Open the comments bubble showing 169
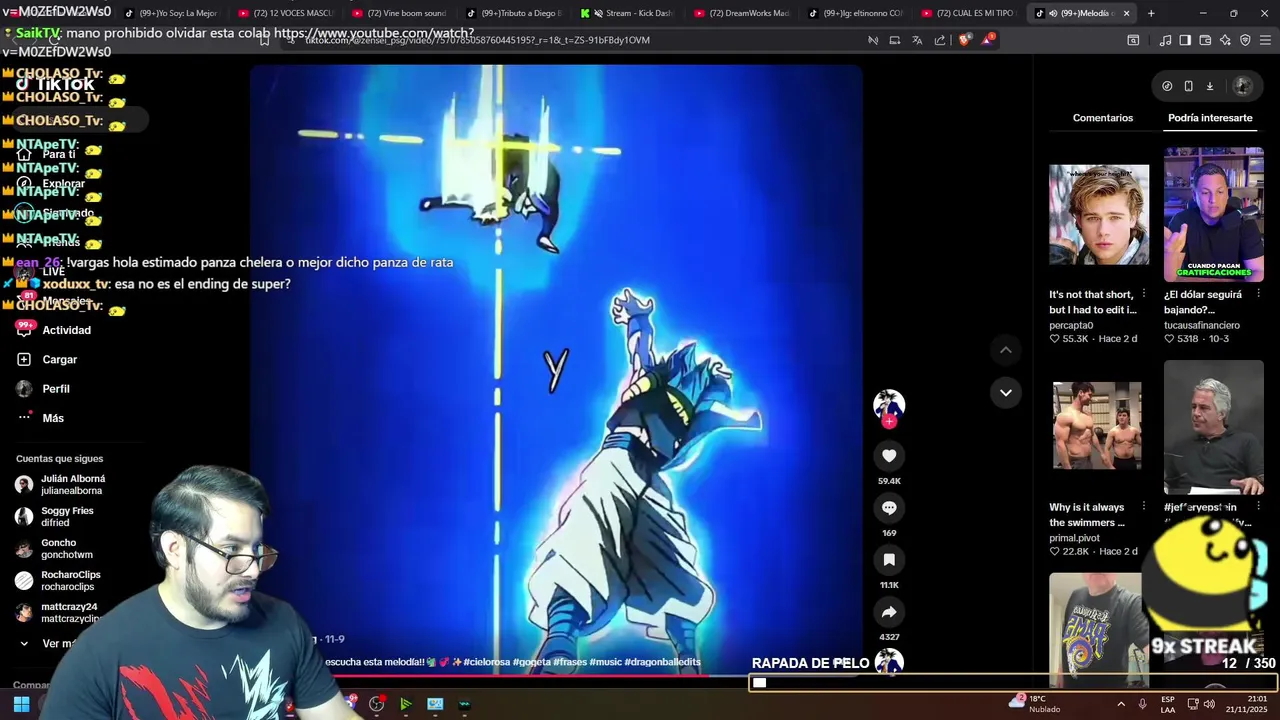 click(889, 508)
